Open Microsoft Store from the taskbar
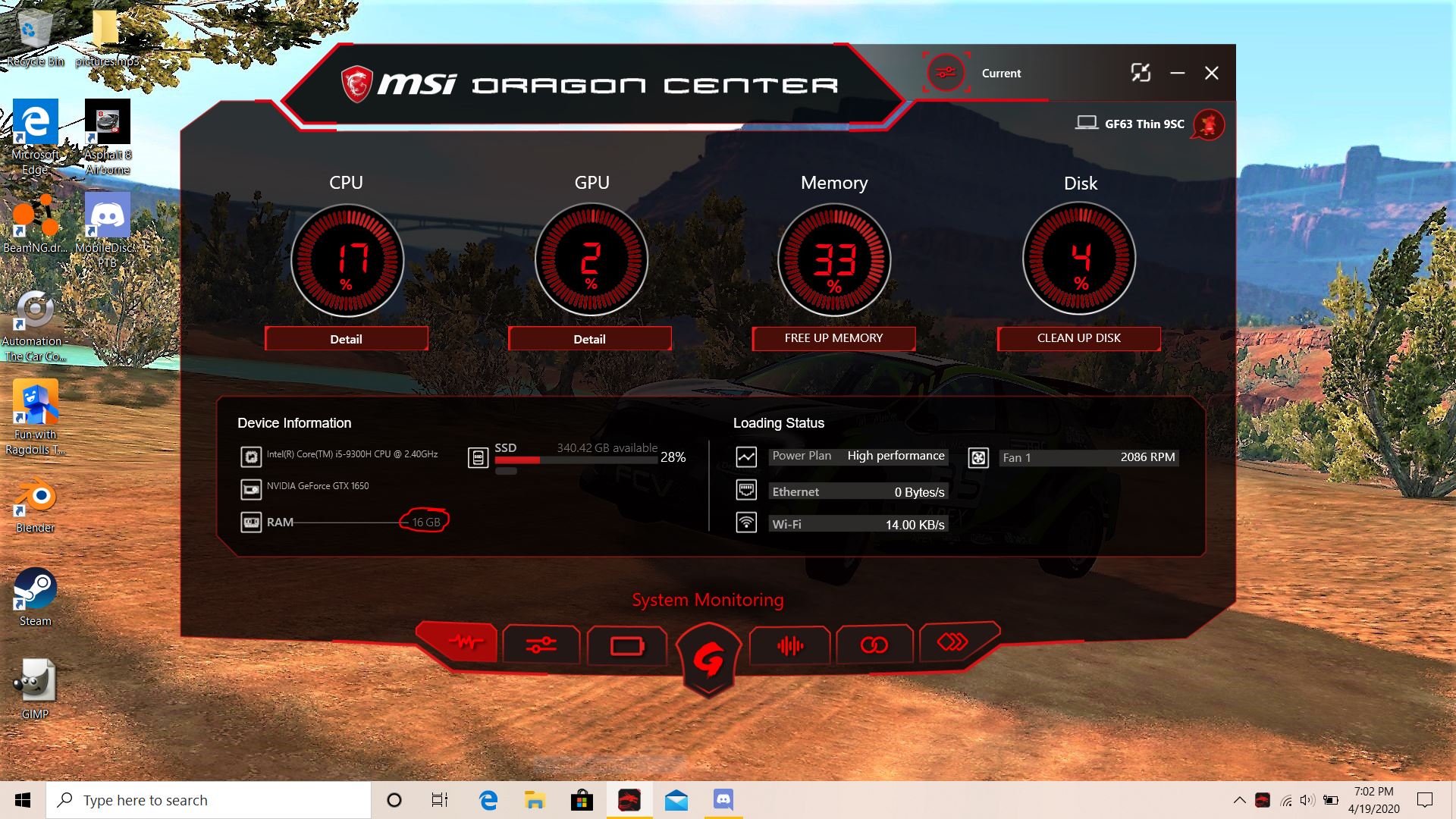Image resolution: width=1456 pixels, height=819 pixels. click(x=582, y=800)
